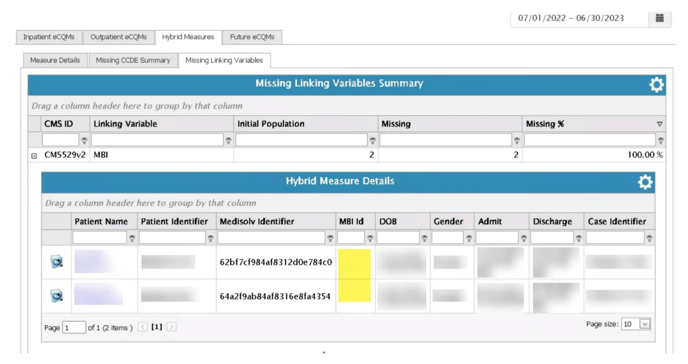Open filter menu for Missing % column

point(660,140)
